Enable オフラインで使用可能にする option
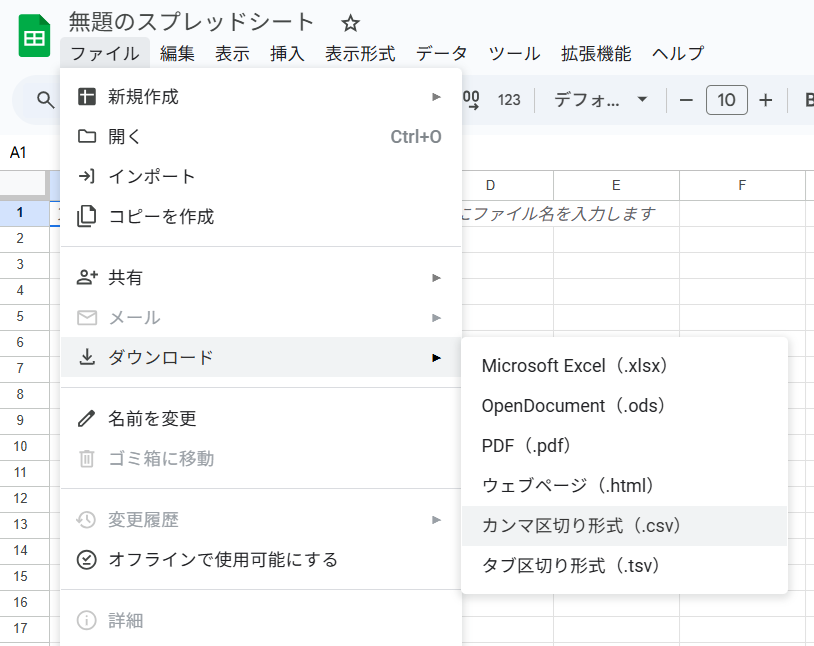This screenshot has width=814, height=646. [x=222, y=559]
